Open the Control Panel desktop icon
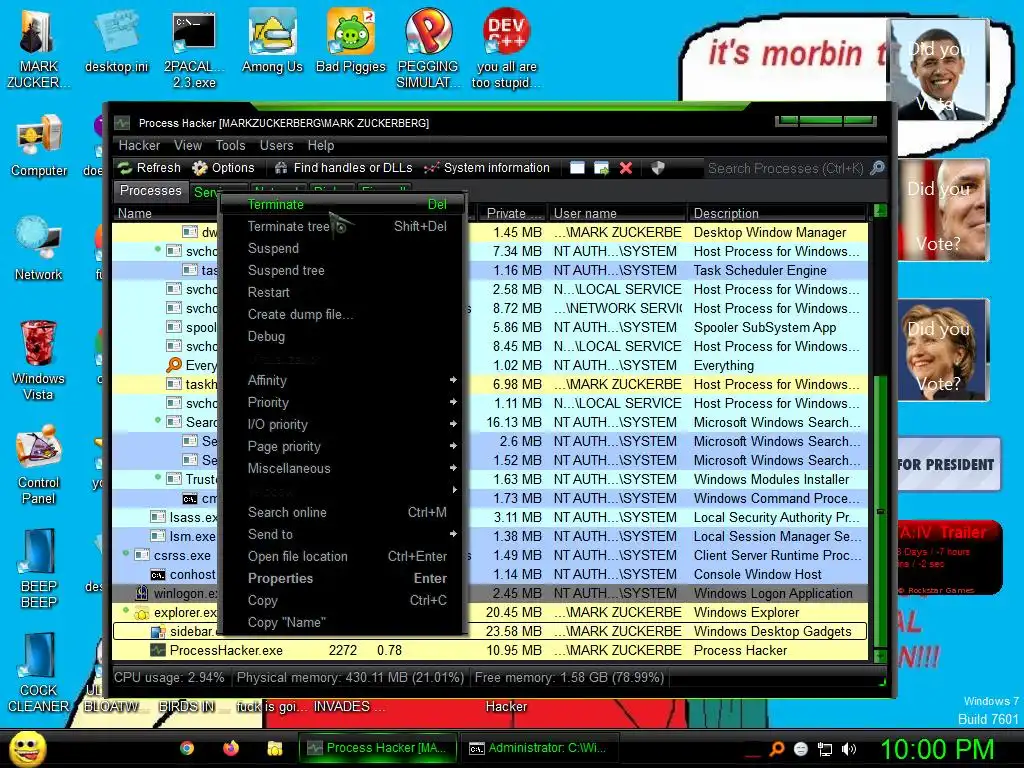 39,465
